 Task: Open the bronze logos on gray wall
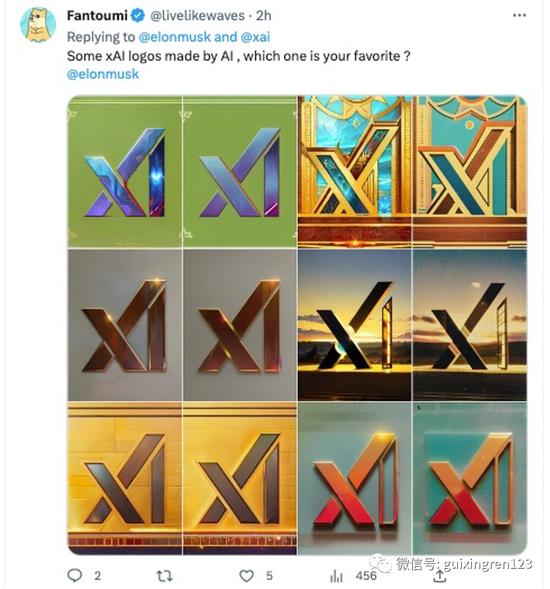(x=182, y=325)
